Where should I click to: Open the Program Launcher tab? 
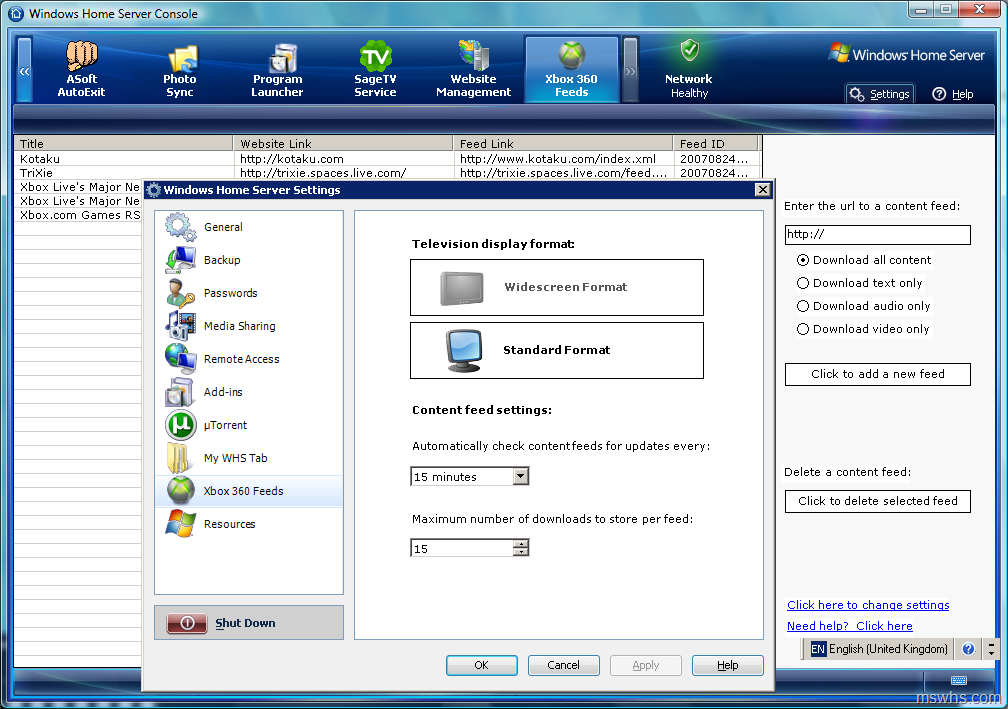coord(278,69)
